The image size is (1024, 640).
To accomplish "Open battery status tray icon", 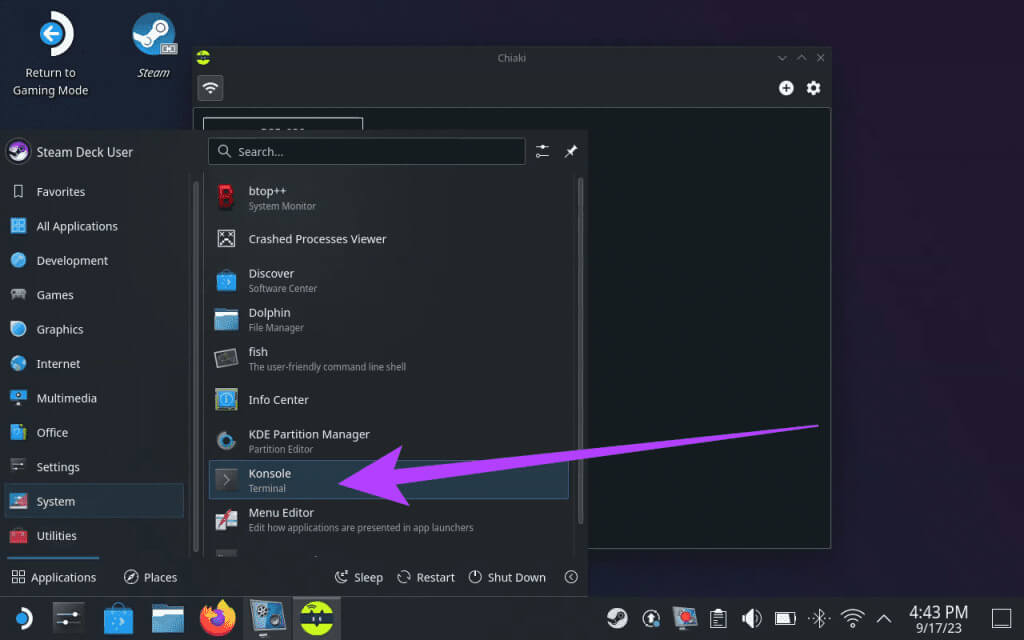I will coord(786,618).
